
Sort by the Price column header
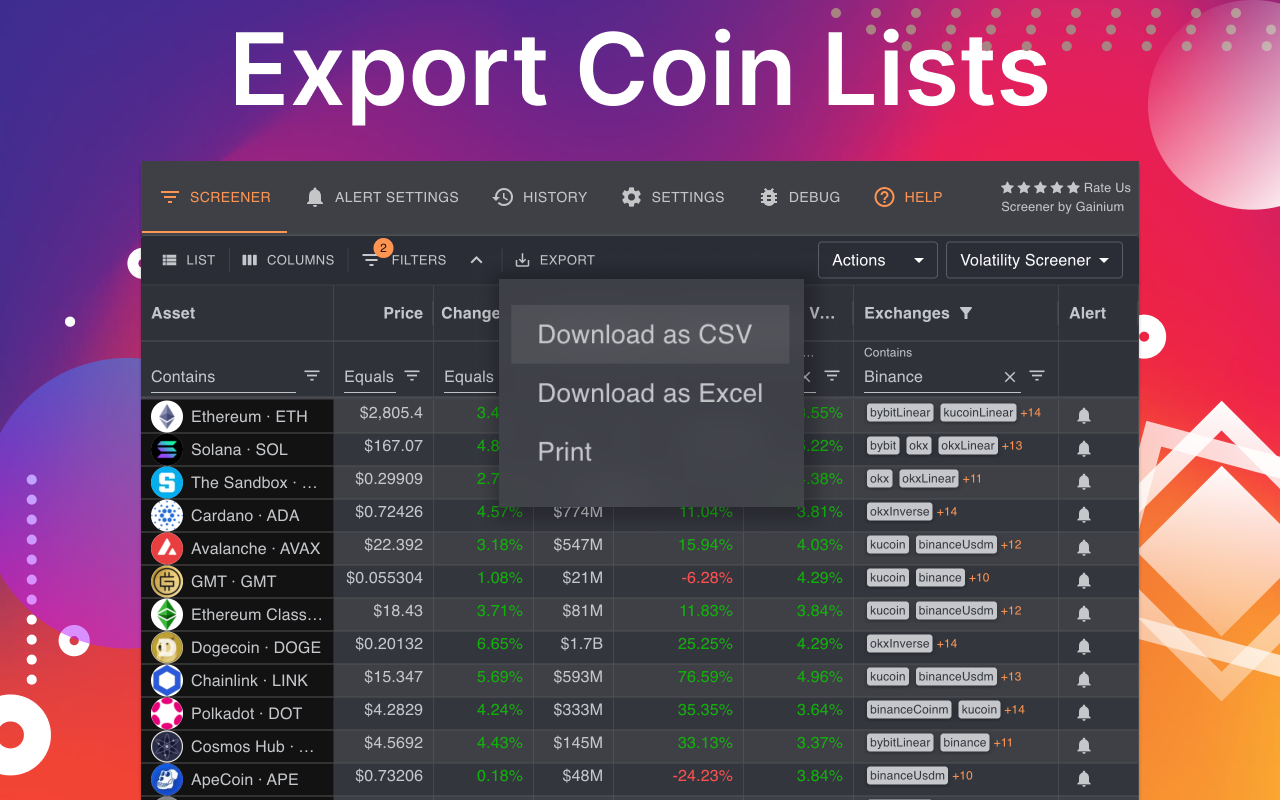click(403, 313)
